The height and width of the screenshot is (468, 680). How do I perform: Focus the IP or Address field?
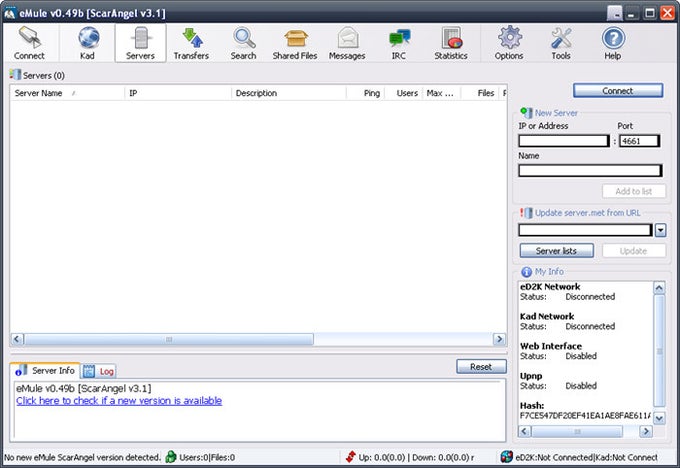pos(564,141)
